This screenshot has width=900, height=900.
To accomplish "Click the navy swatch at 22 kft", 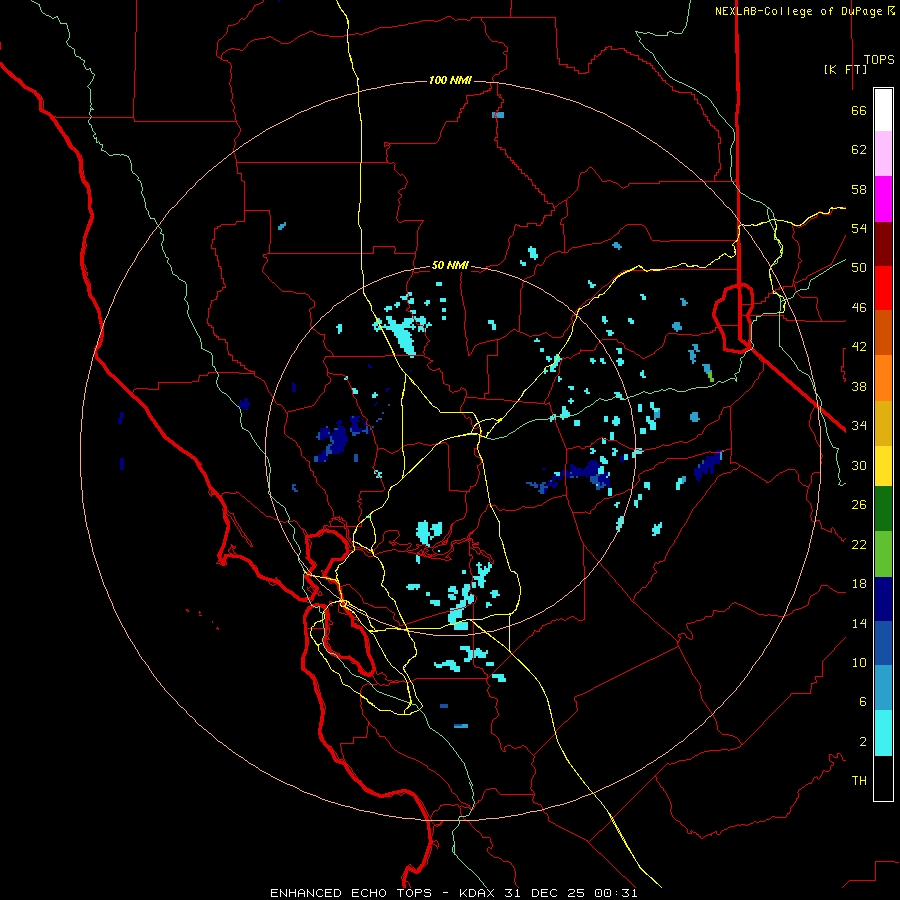I will click(x=883, y=599).
